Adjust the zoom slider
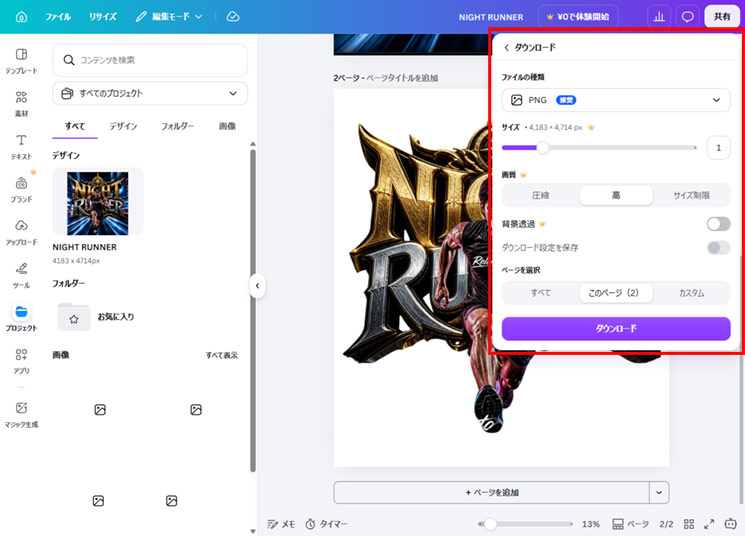 click(525, 524)
